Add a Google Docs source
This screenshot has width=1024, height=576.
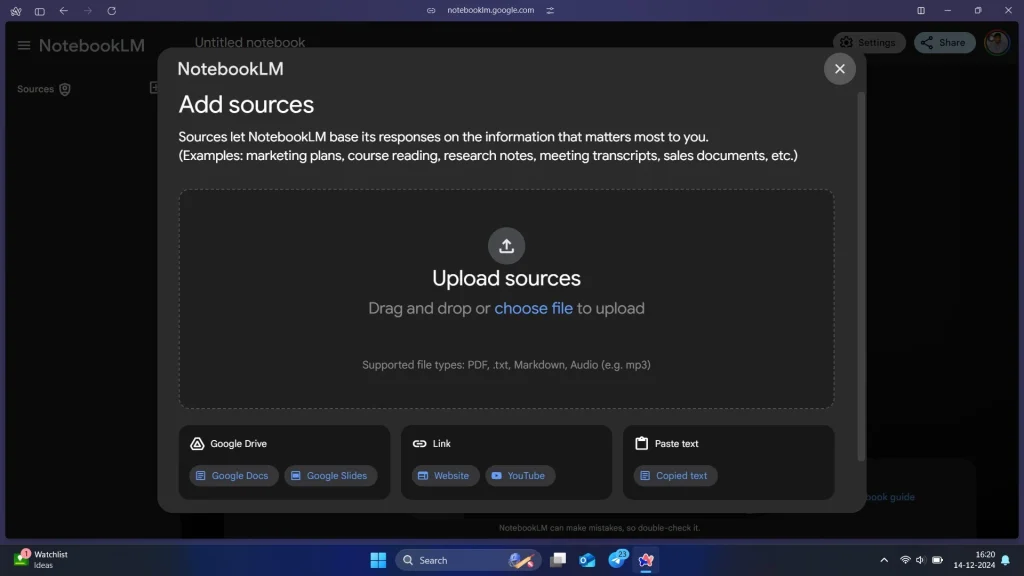pyautogui.click(x=234, y=475)
